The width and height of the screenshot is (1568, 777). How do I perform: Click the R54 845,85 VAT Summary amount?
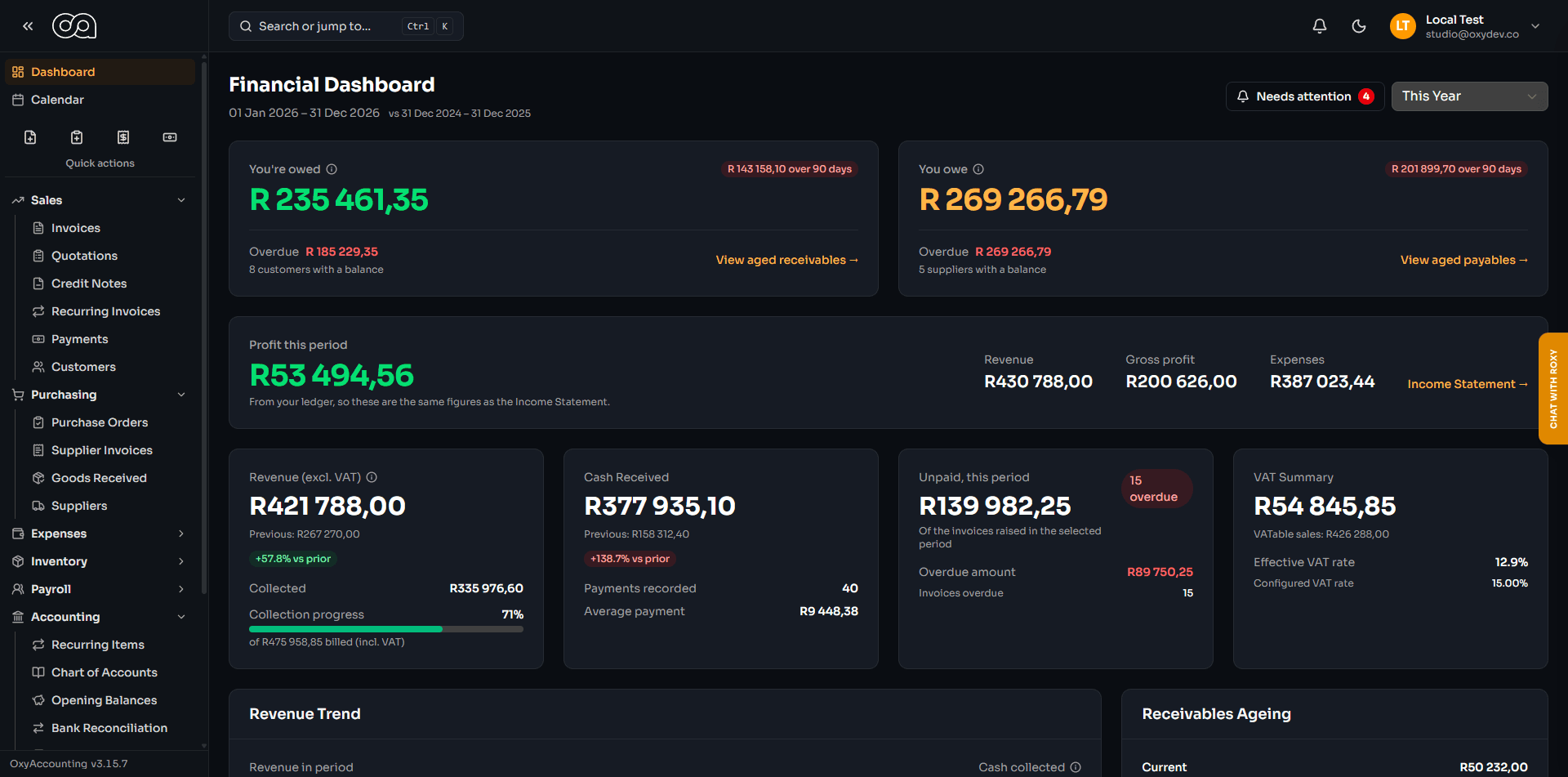pyautogui.click(x=1325, y=507)
